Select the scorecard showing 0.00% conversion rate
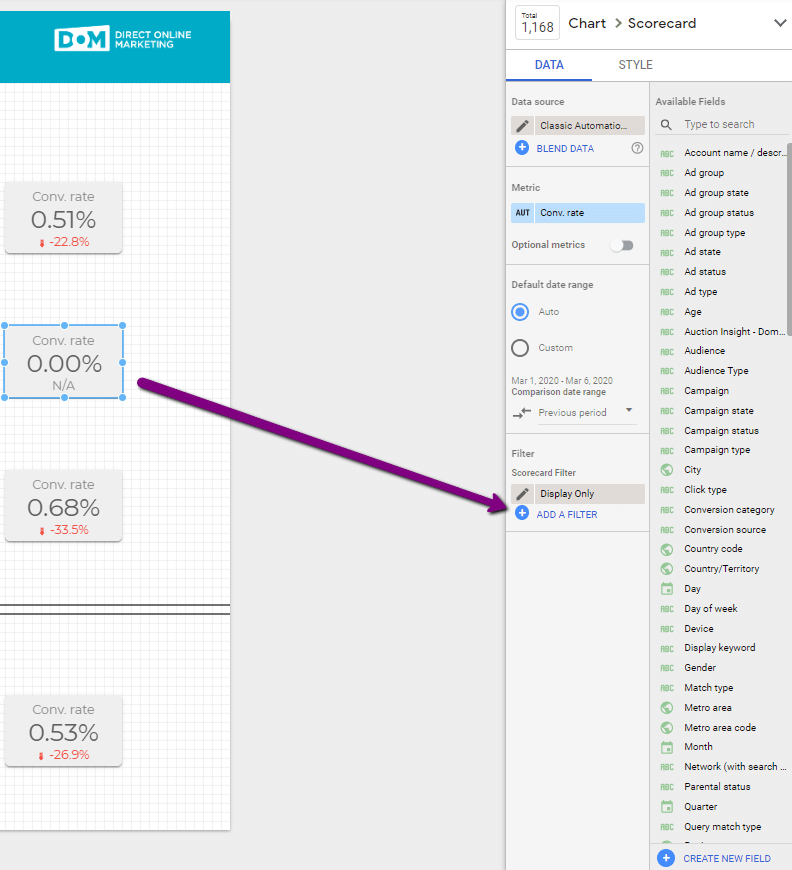This screenshot has height=870, width=792. click(x=63, y=362)
